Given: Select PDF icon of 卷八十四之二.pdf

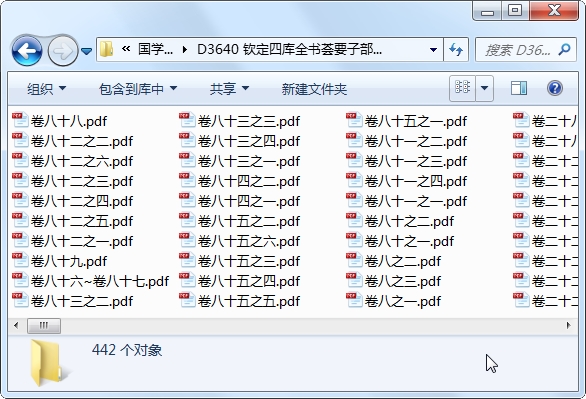Looking at the screenshot, I should (x=187, y=180).
